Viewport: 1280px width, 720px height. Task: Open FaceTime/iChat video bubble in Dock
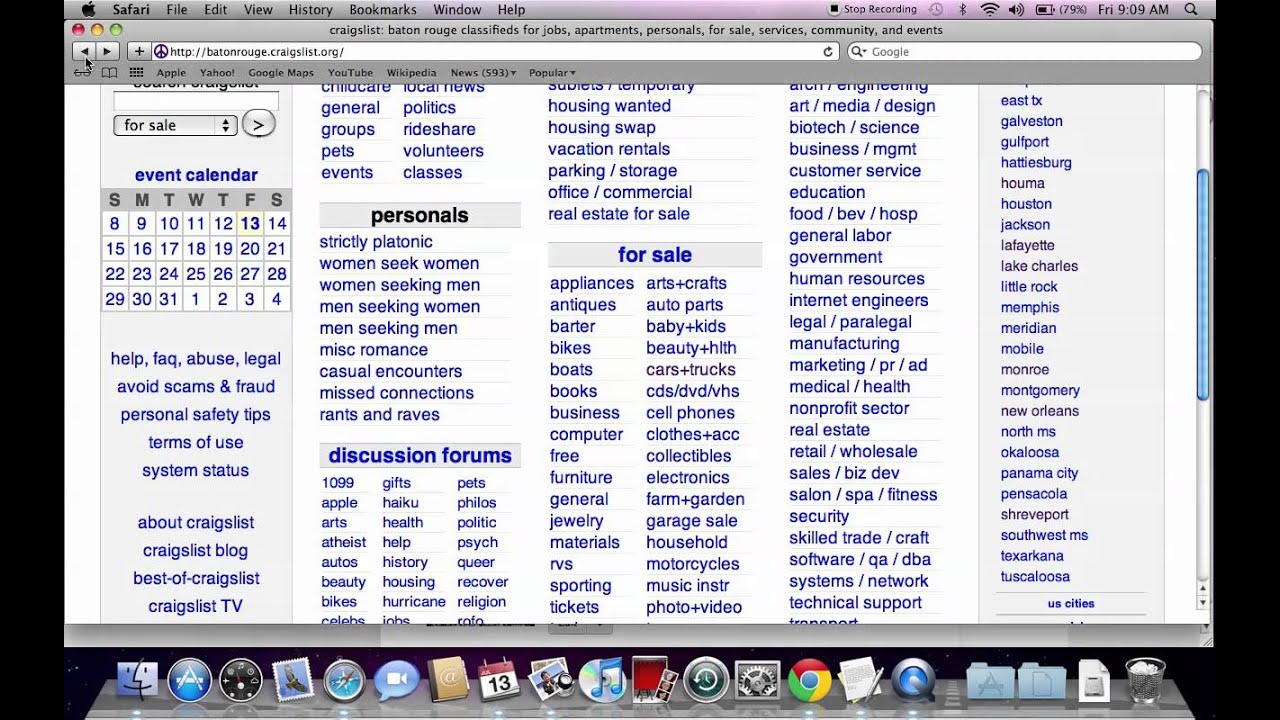[396, 681]
